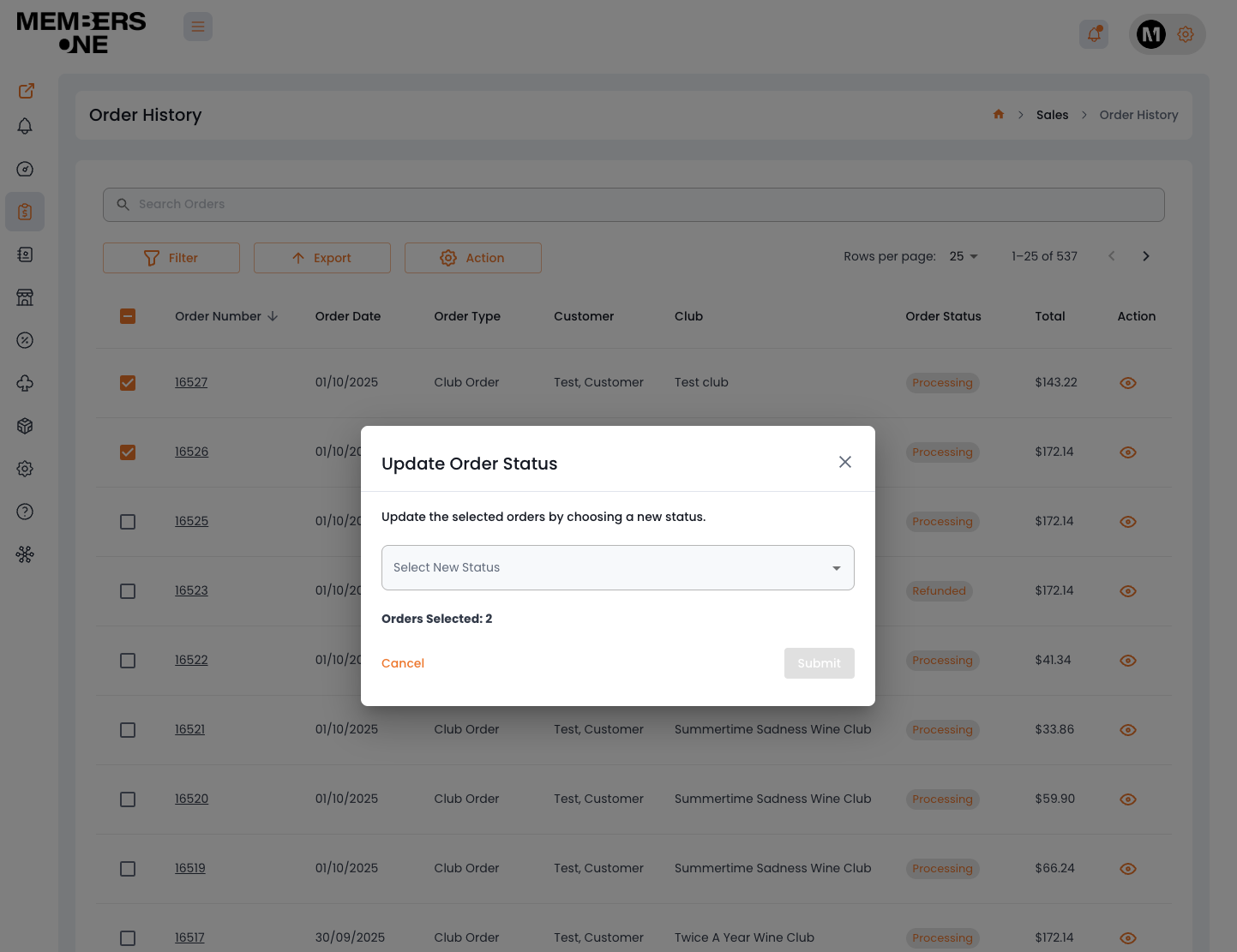Viewport: 1237px width, 952px height.
Task: Click the home icon in breadcrumb
Action: [999, 115]
